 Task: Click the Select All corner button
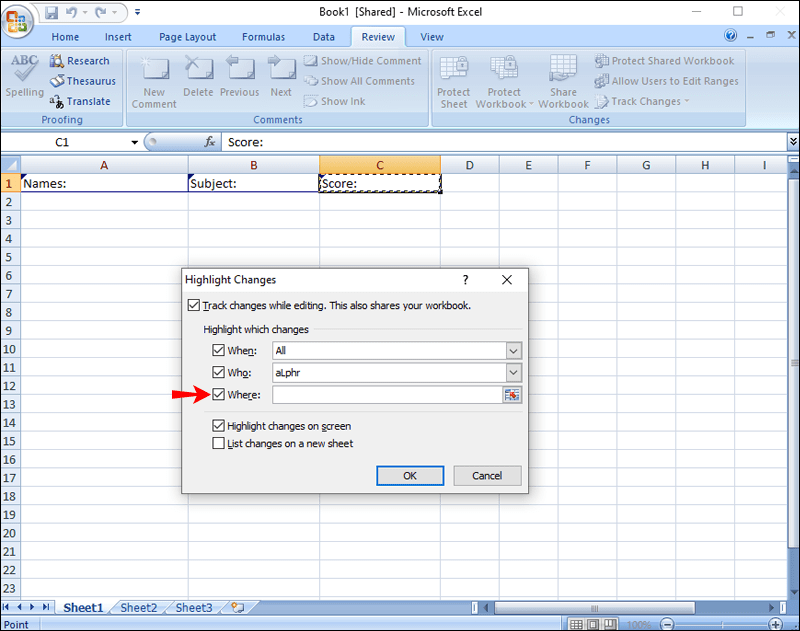point(11,165)
